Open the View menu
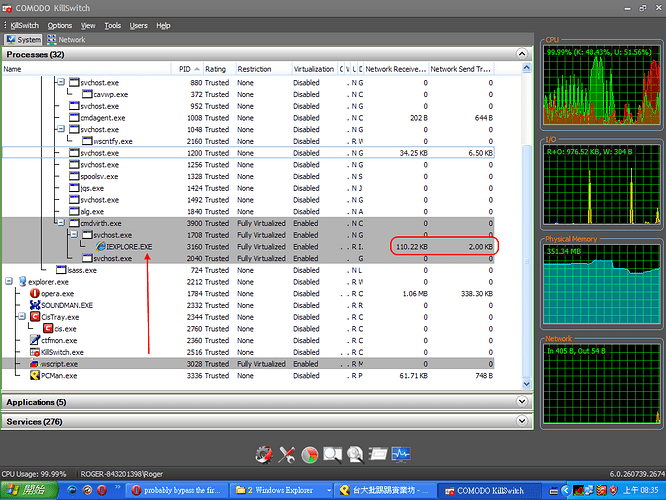This screenshot has height=500, width=666. click(x=88, y=25)
